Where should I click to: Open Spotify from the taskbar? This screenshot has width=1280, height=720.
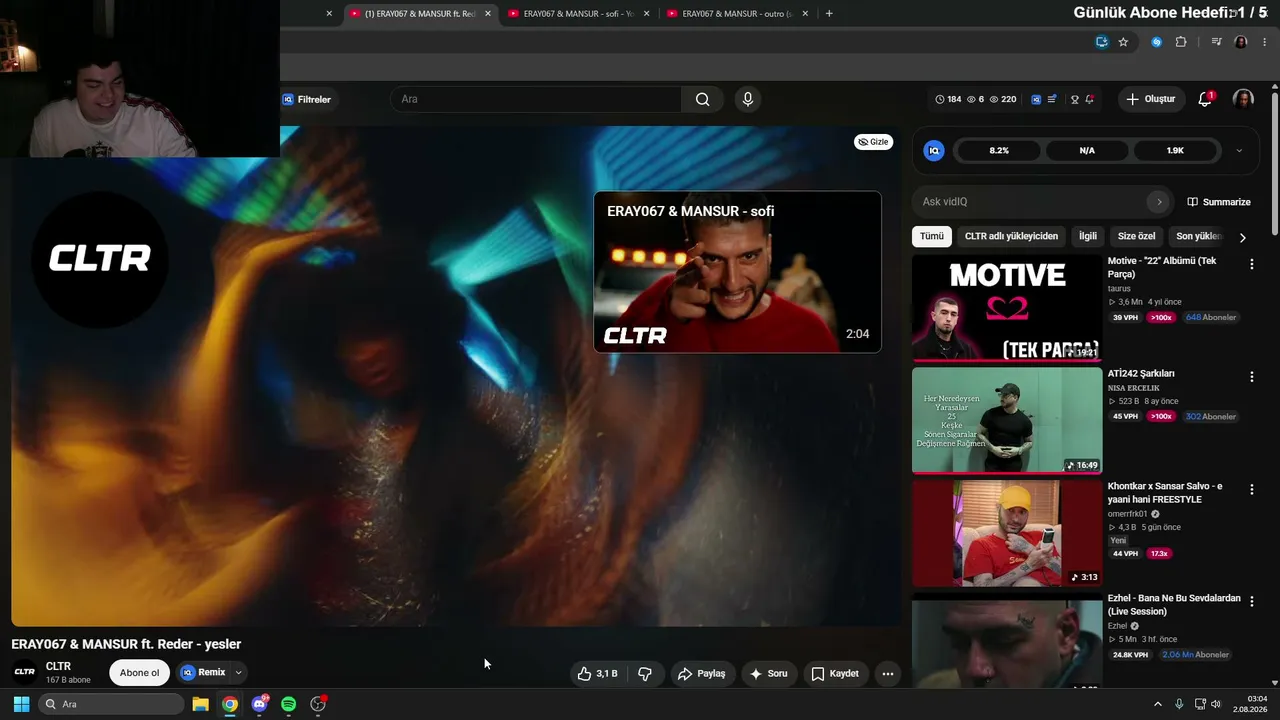pos(288,704)
